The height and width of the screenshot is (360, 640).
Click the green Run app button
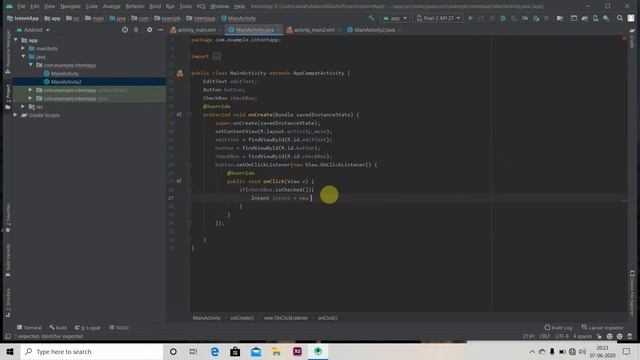pos(470,18)
